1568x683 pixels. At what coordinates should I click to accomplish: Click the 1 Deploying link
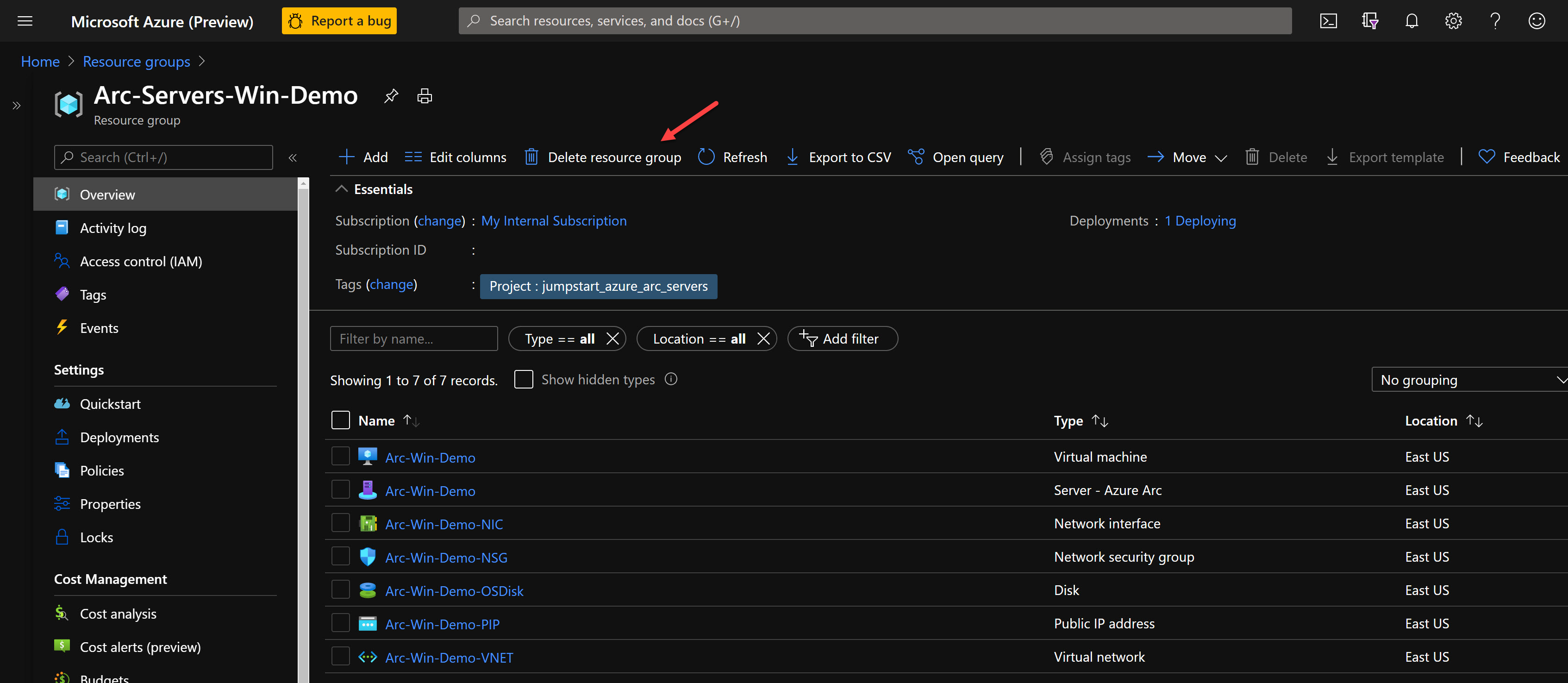tap(1200, 221)
